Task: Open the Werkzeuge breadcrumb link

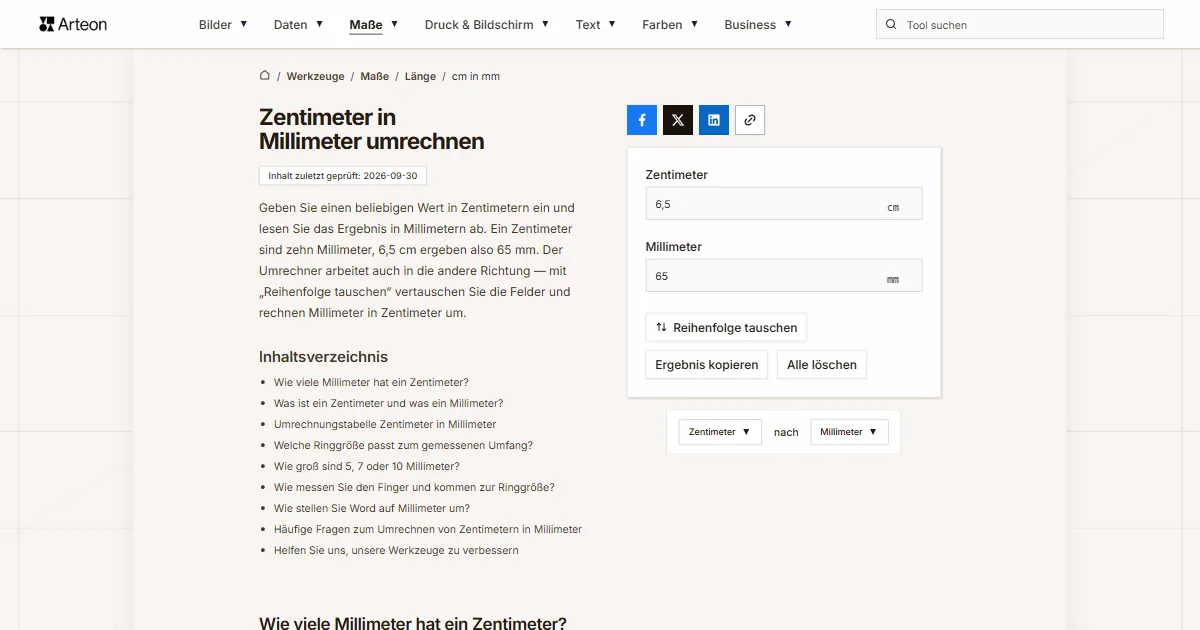Action: coord(315,76)
